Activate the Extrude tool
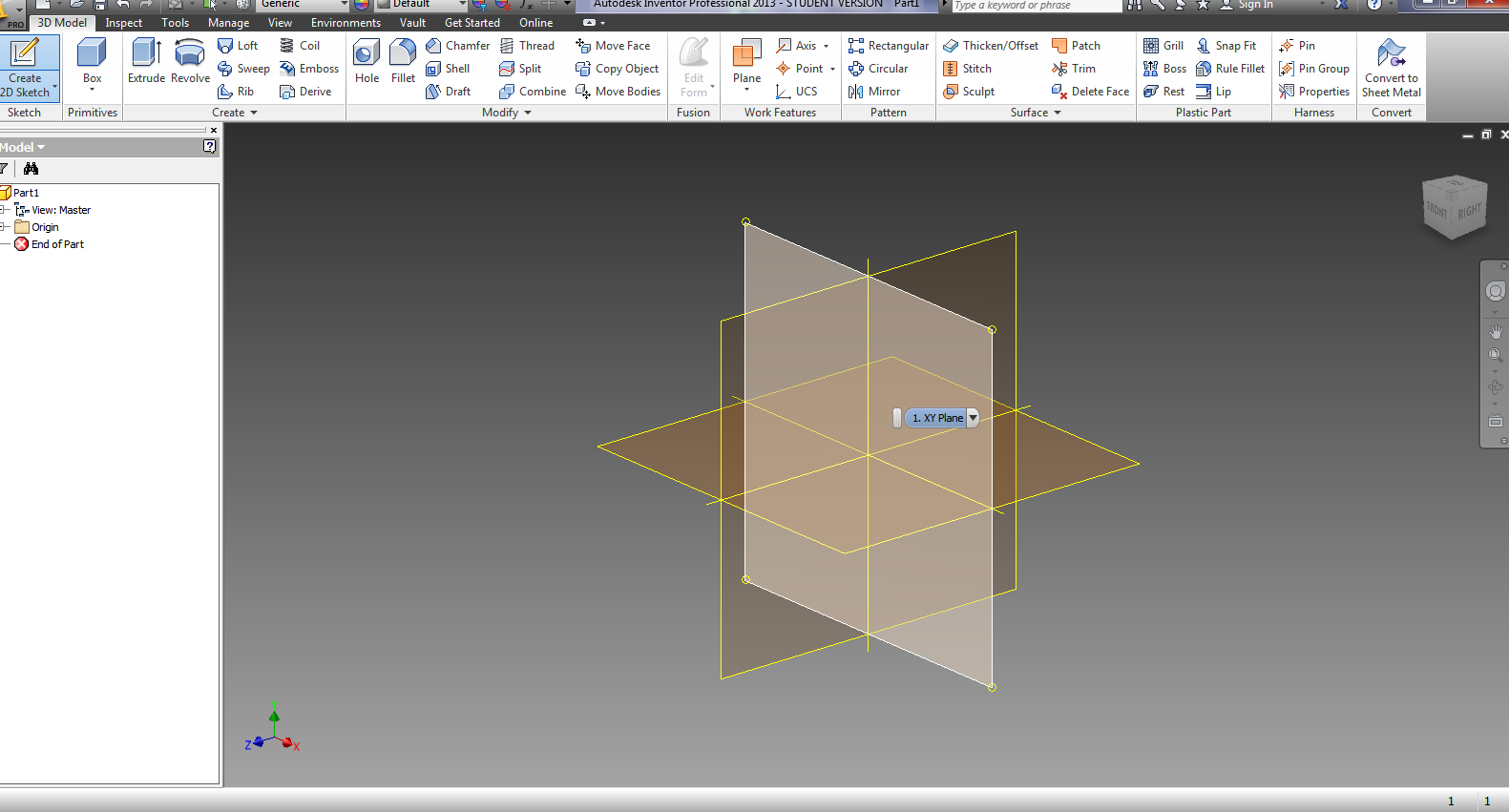1509x812 pixels. pos(147,61)
